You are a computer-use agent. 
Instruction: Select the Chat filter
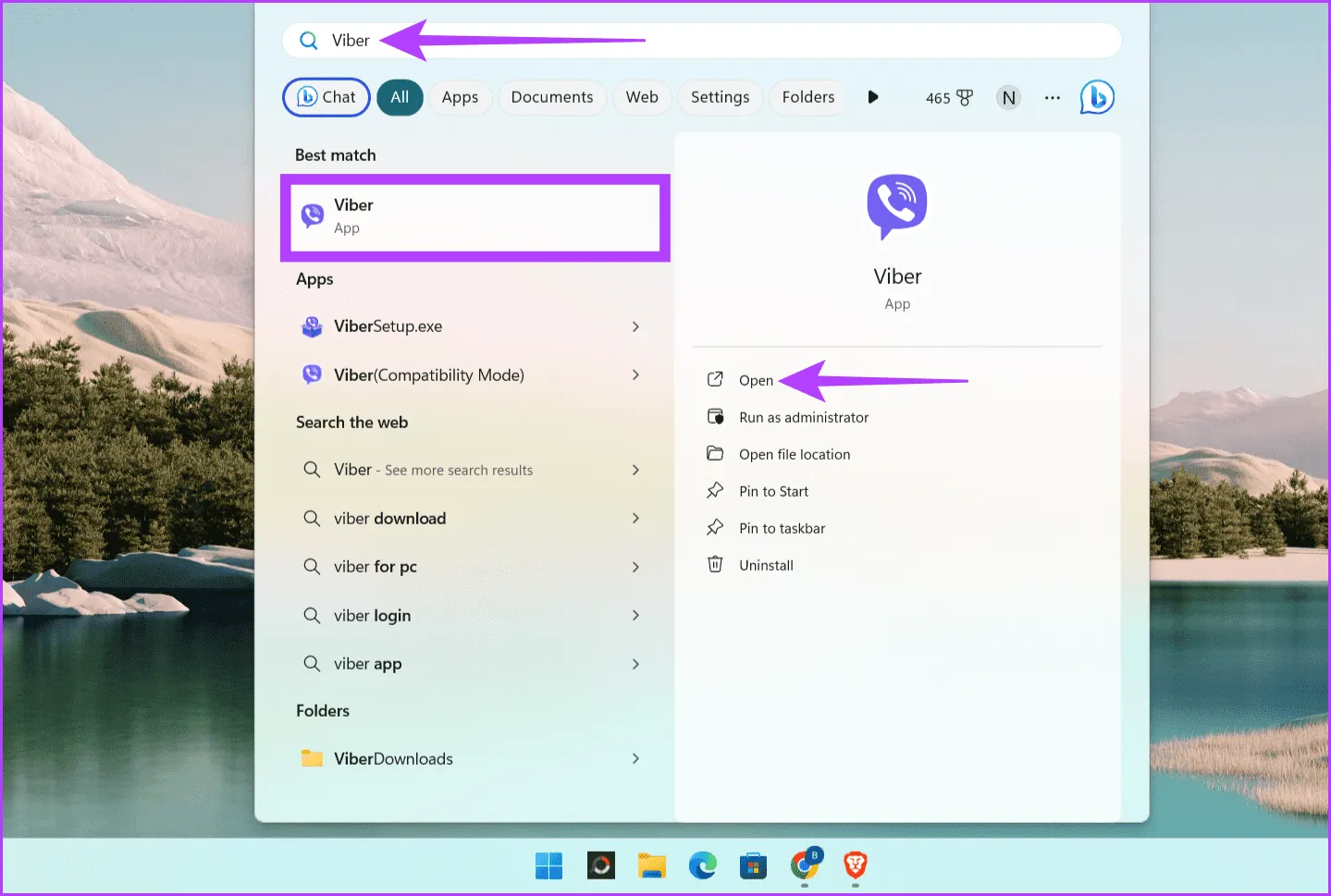click(326, 97)
